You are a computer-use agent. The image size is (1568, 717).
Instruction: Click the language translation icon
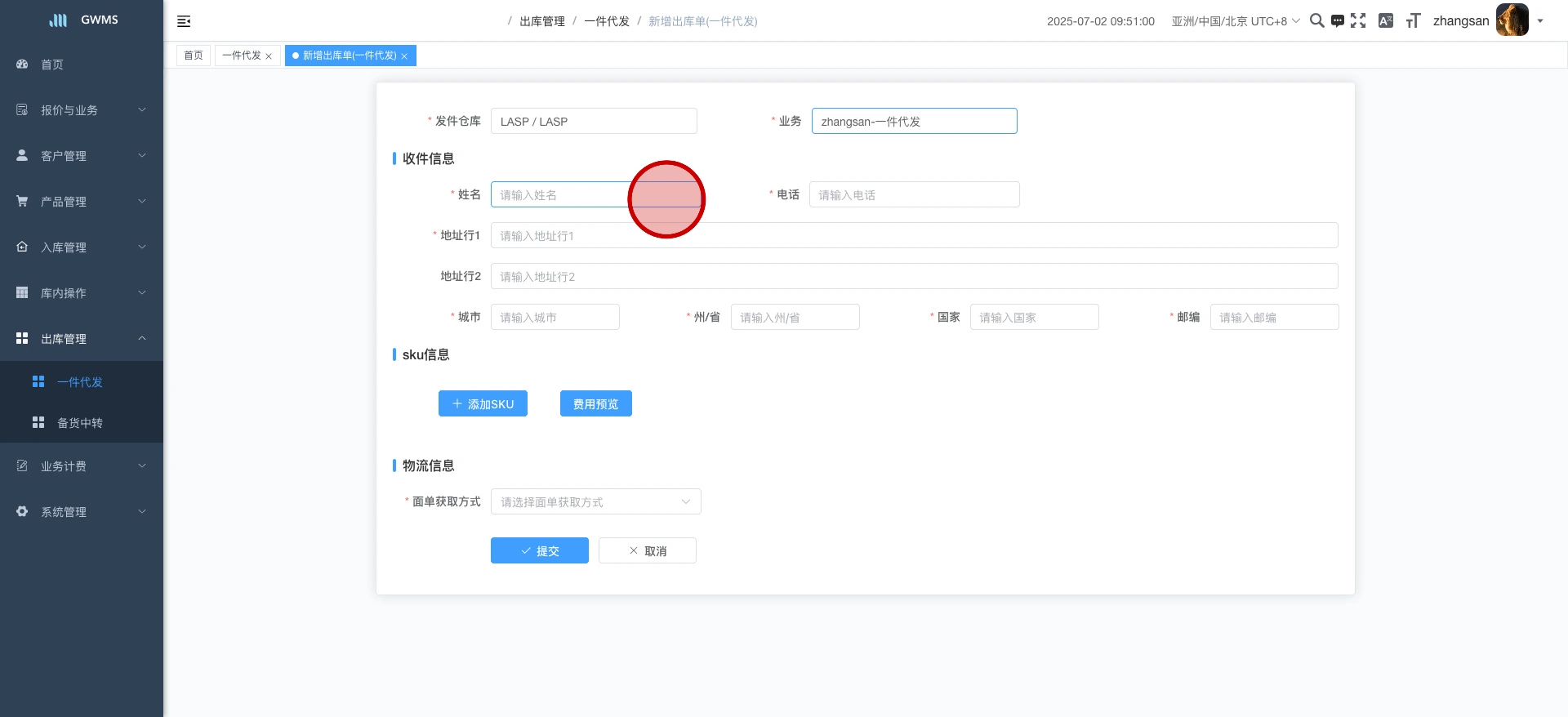pos(1386,21)
